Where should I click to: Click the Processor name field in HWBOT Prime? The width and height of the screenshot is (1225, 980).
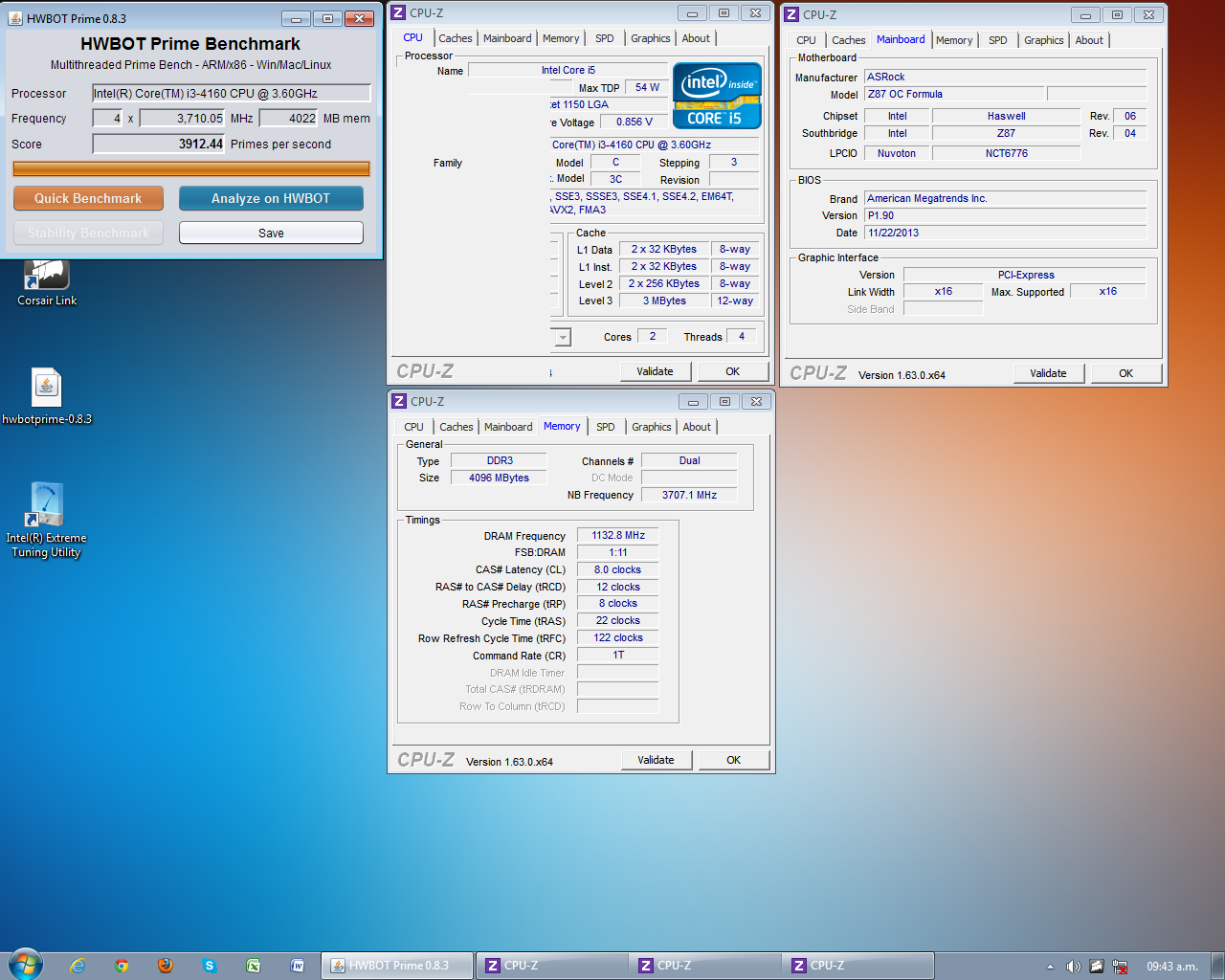[x=231, y=93]
